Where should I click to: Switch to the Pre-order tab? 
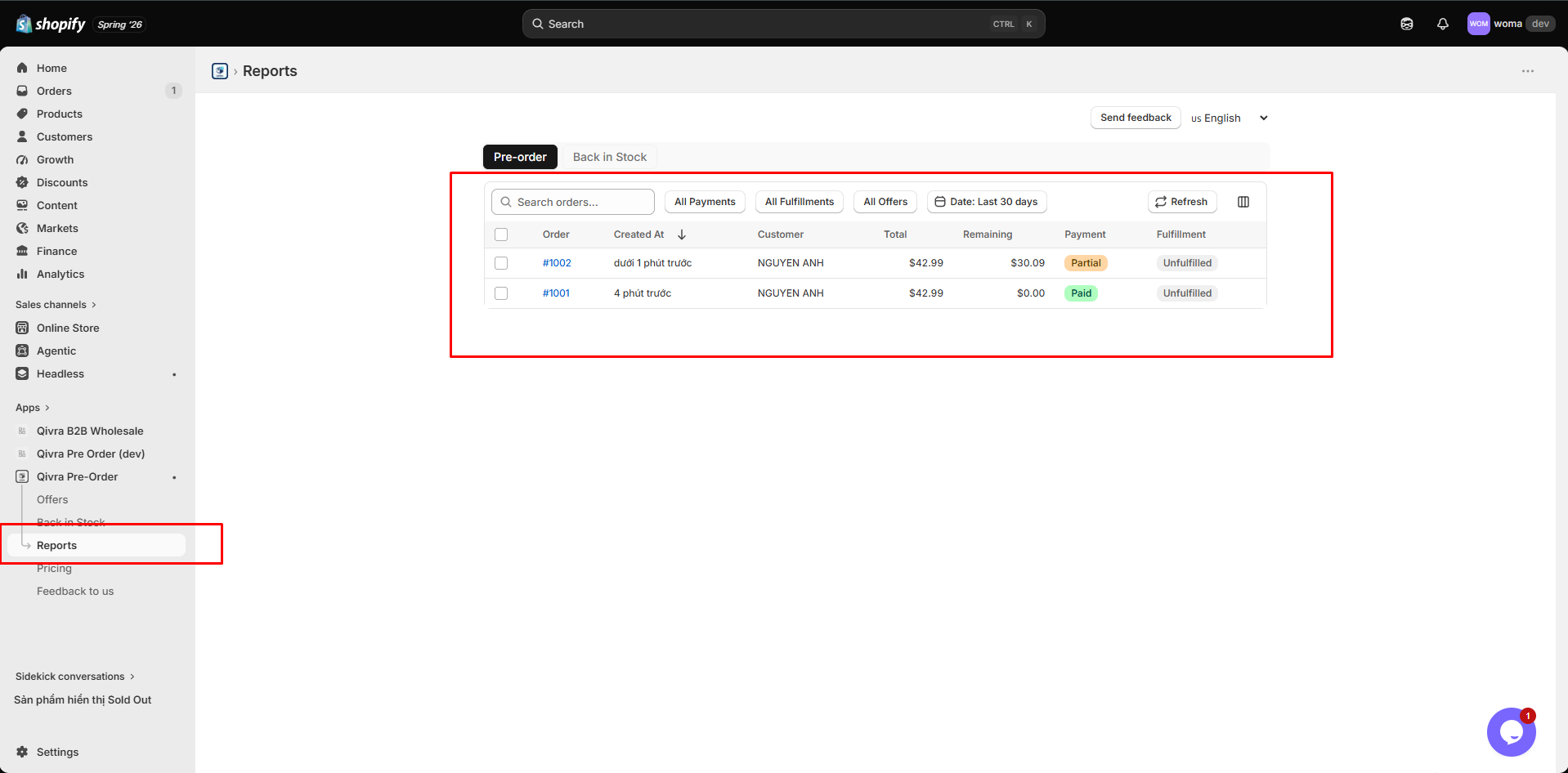point(520,157)
